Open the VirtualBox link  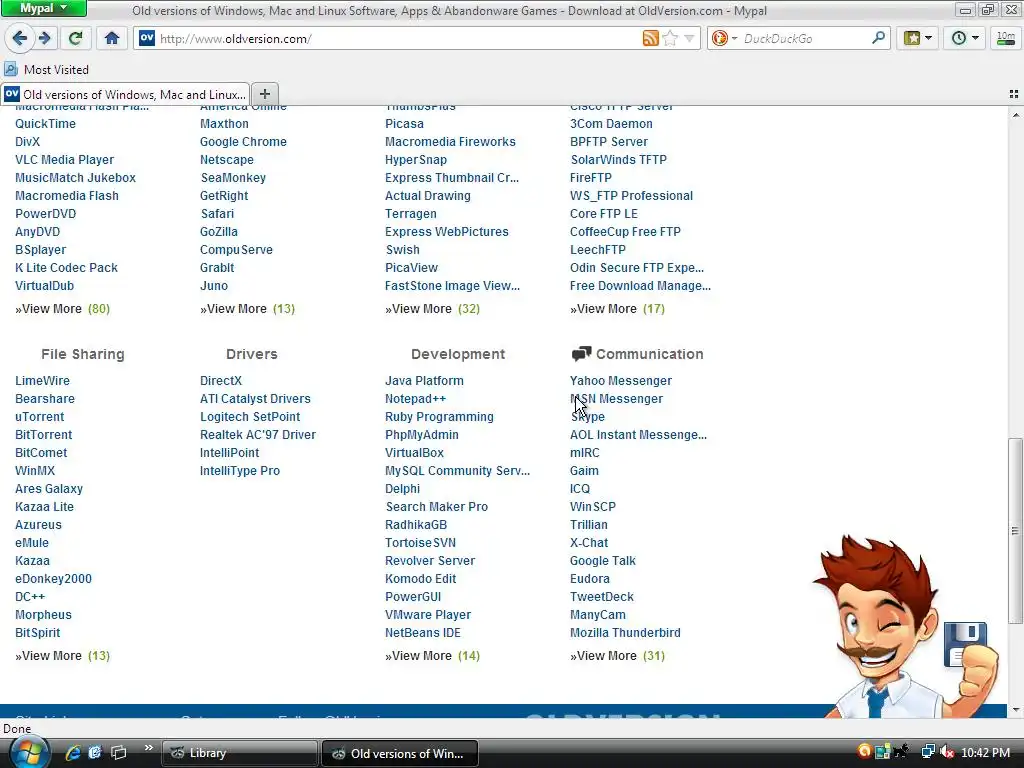click(x=414, y=452)
